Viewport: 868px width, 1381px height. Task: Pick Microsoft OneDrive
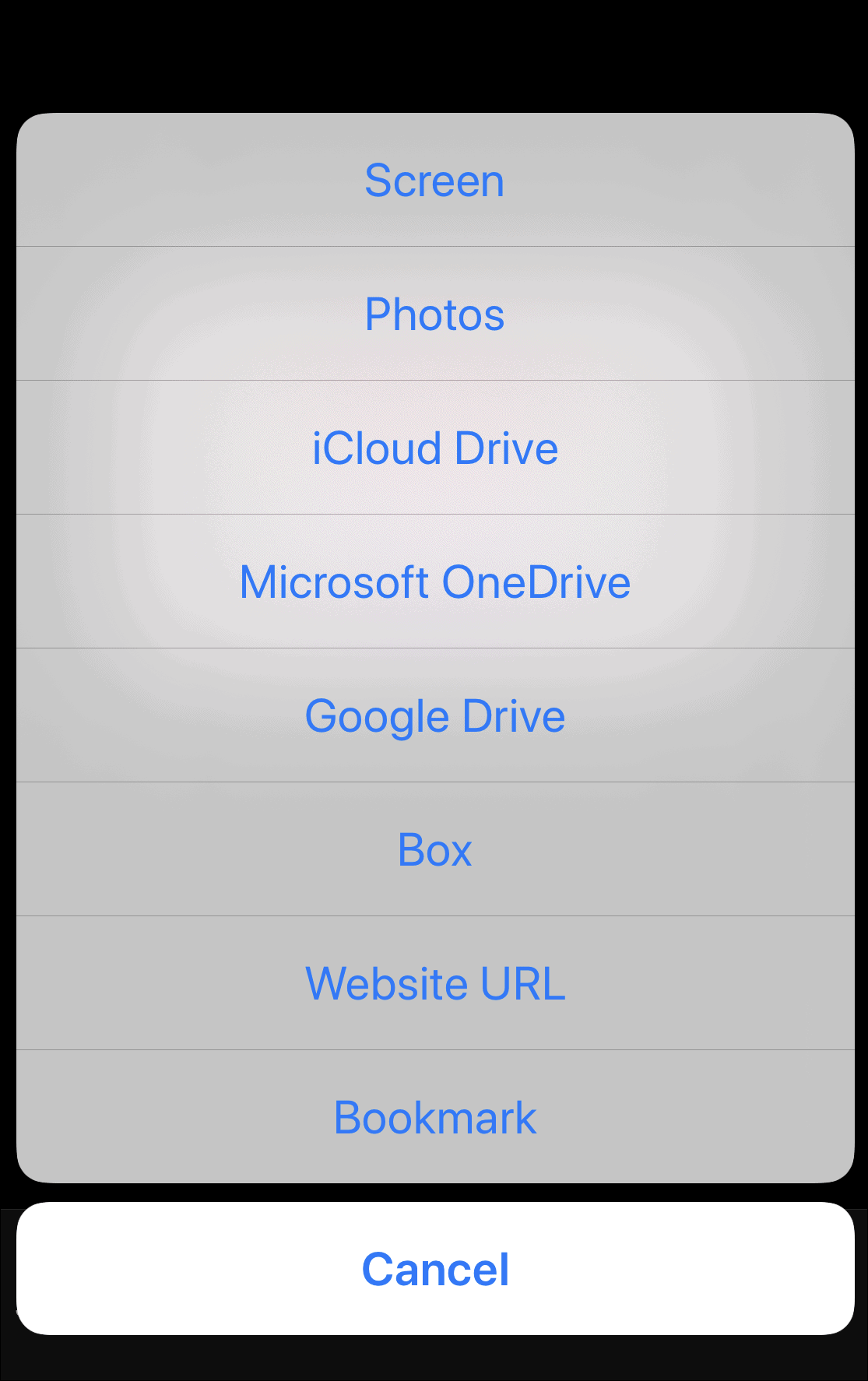tap(435, 582)
